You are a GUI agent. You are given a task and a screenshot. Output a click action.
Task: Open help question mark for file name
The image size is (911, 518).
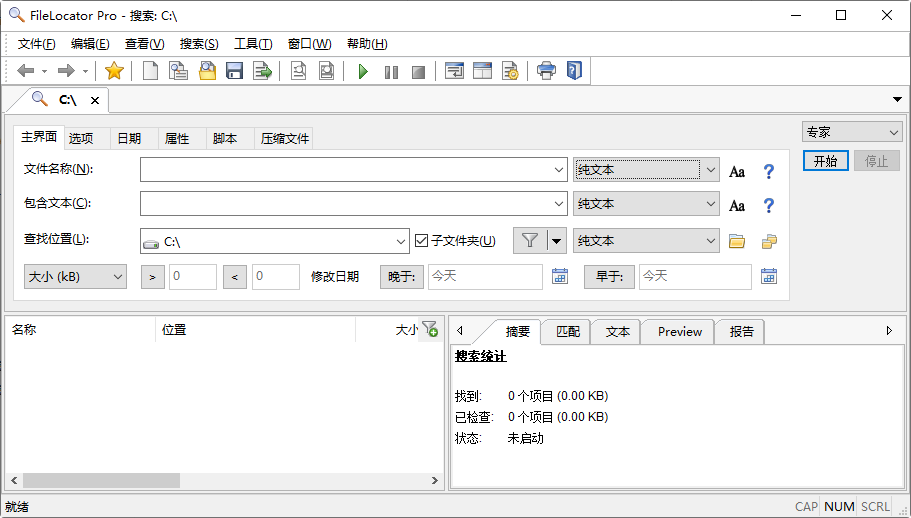point(768,171)
